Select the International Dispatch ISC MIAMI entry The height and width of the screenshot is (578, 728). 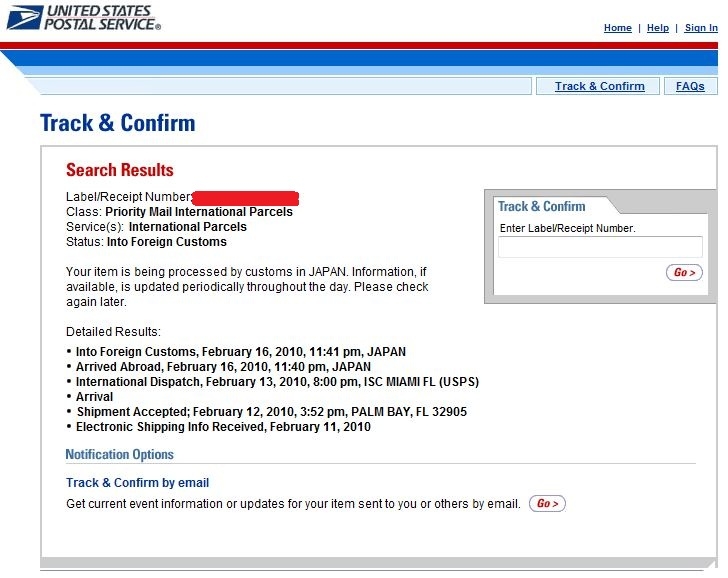(x=277, y=382)
